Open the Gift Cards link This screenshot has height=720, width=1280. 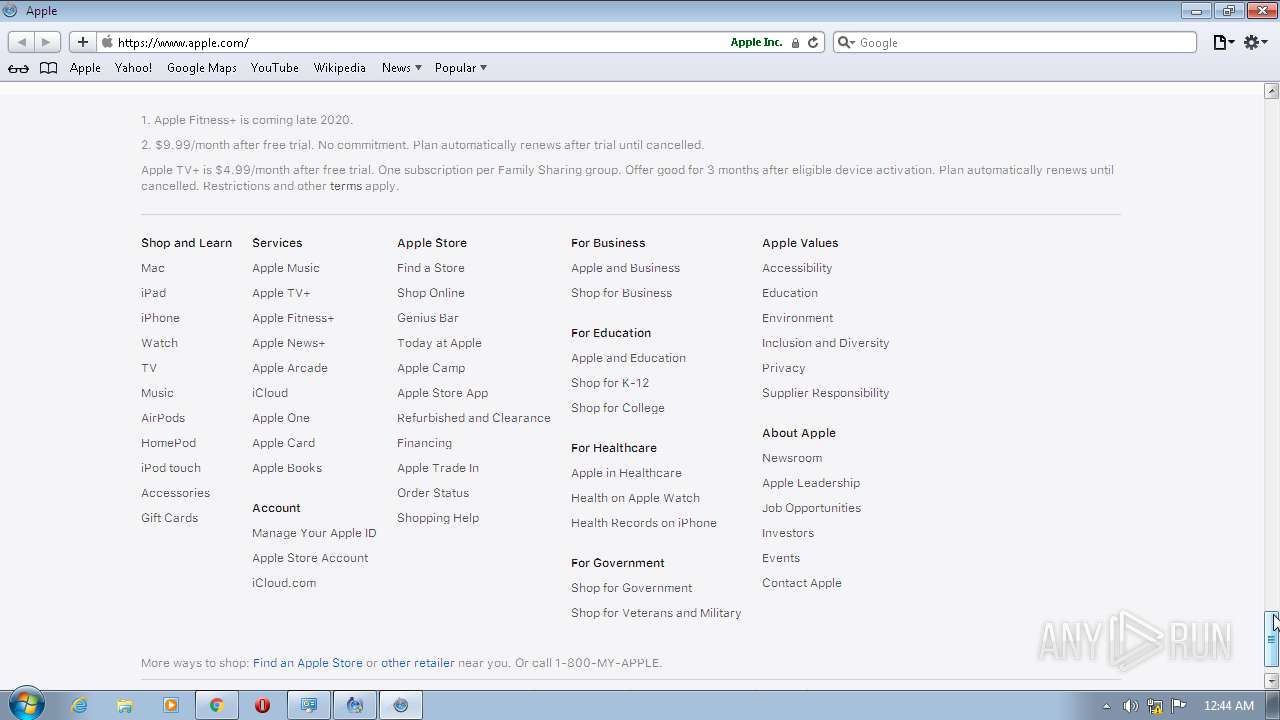point(169,518)
